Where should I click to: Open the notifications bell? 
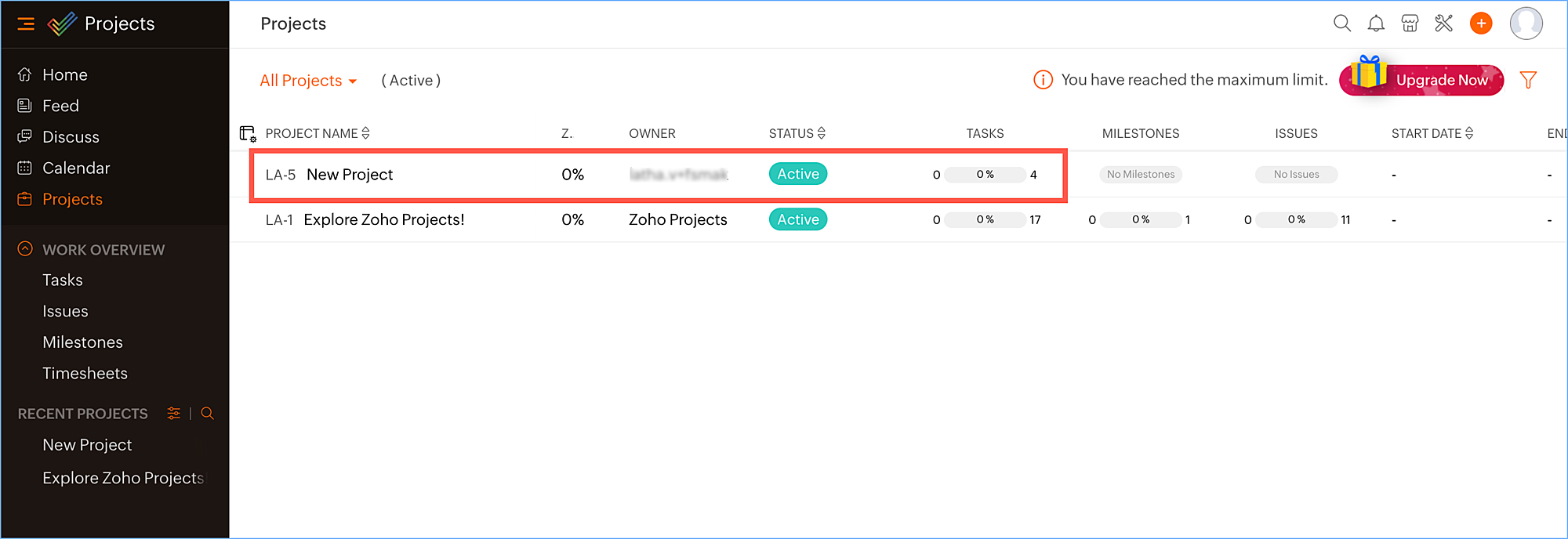(x=1376, y=24)
